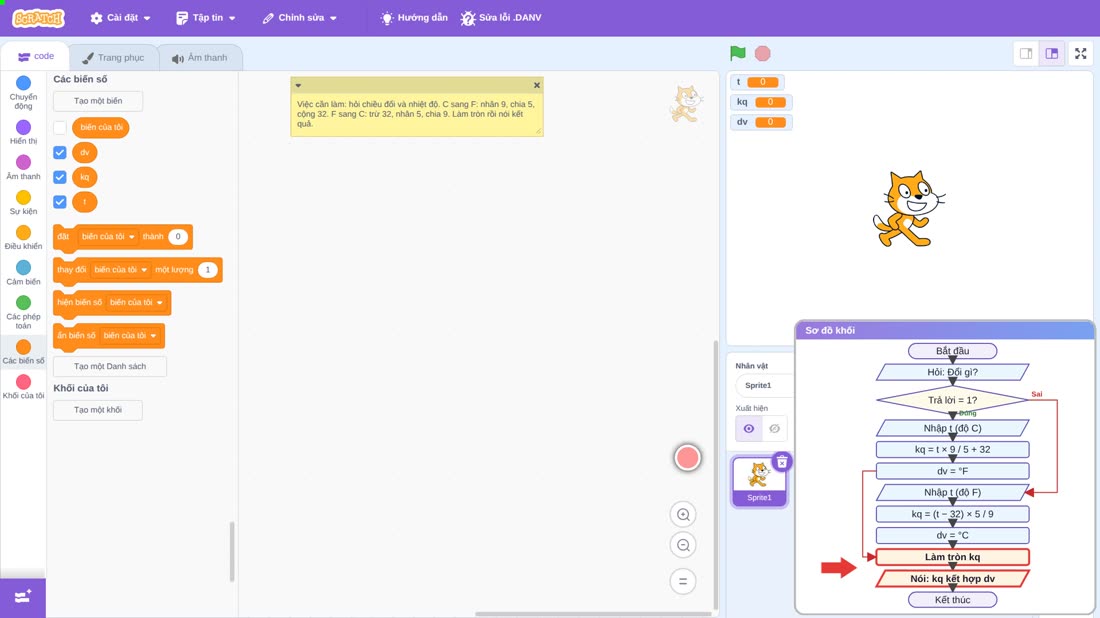The height and width of the screenshot is (618, 1100).
Task: Select the Điều khiển block category
Action: (x=23, y=237)
